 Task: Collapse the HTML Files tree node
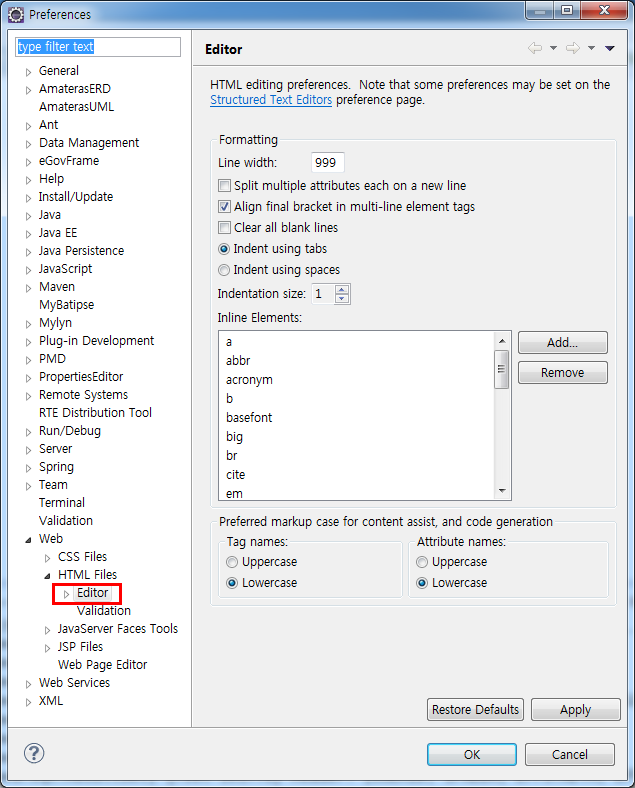47,576
